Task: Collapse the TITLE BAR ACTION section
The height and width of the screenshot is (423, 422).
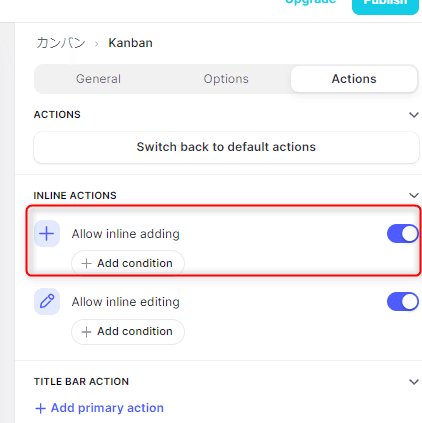Action: 414,382
